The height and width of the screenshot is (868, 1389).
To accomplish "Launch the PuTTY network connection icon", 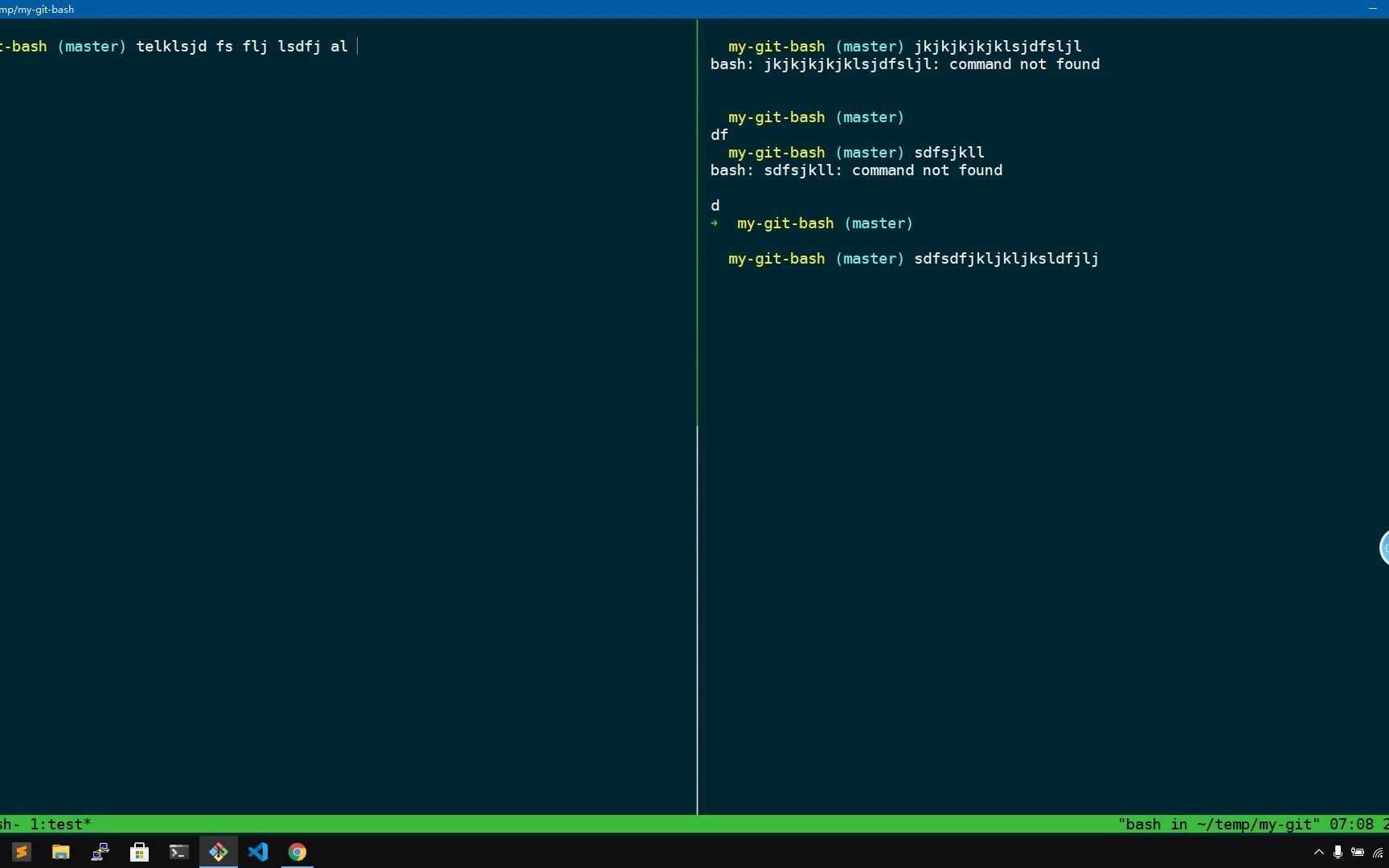I will [100, 852].
